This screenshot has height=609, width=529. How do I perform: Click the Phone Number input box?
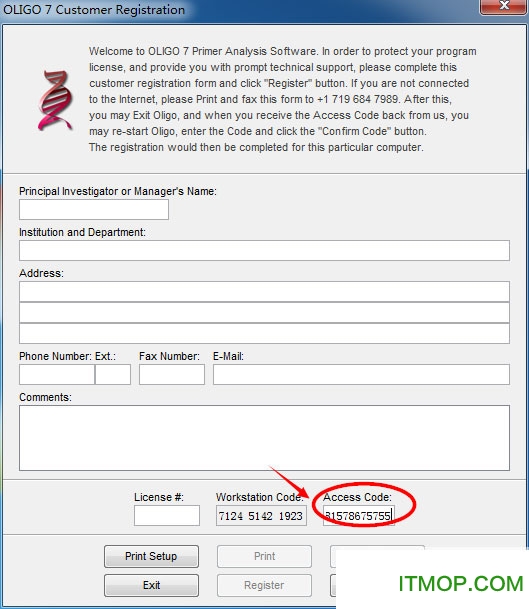click(57, 374)
